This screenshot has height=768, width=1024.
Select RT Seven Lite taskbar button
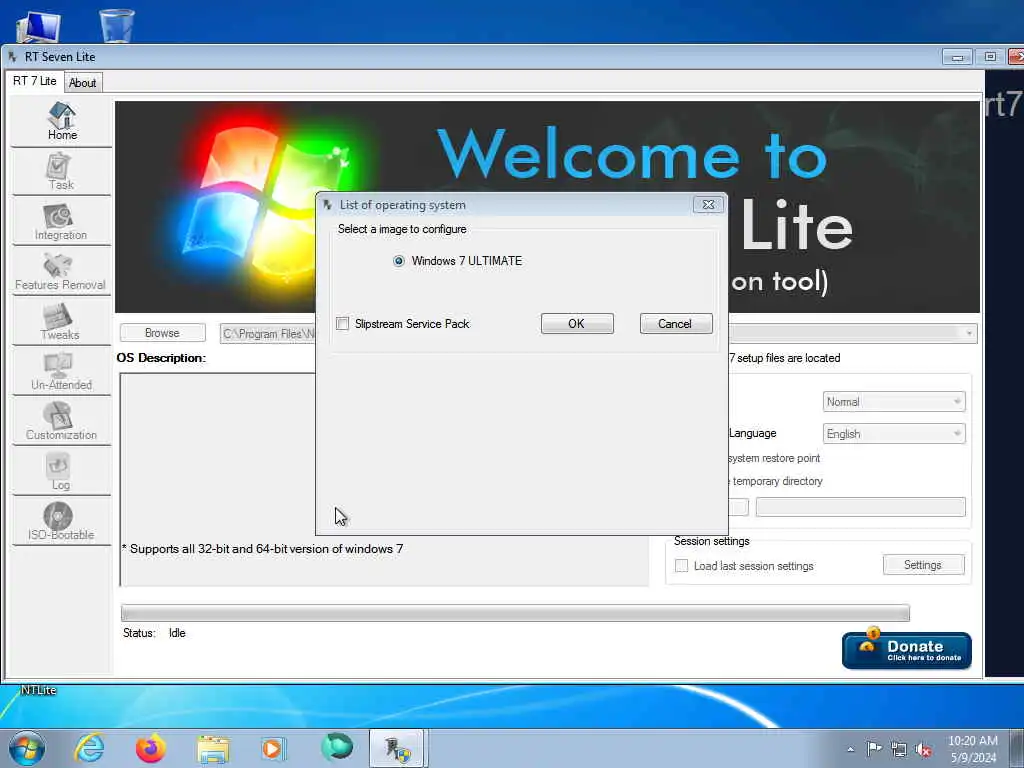point(398,748)
